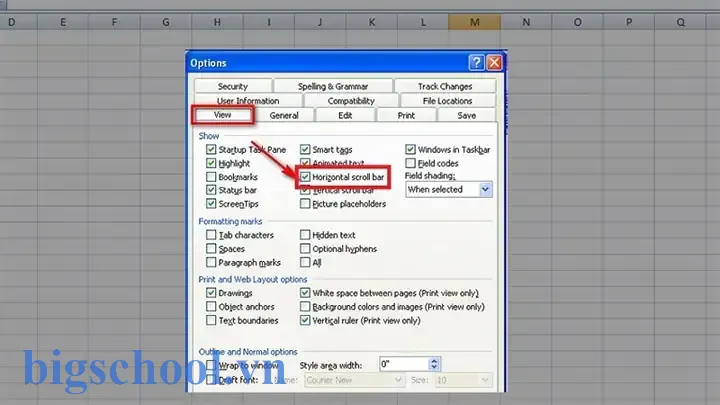Select the View tab
This screenshot has height=405, width=720.
pyautogui.click(x=223, y=115)
